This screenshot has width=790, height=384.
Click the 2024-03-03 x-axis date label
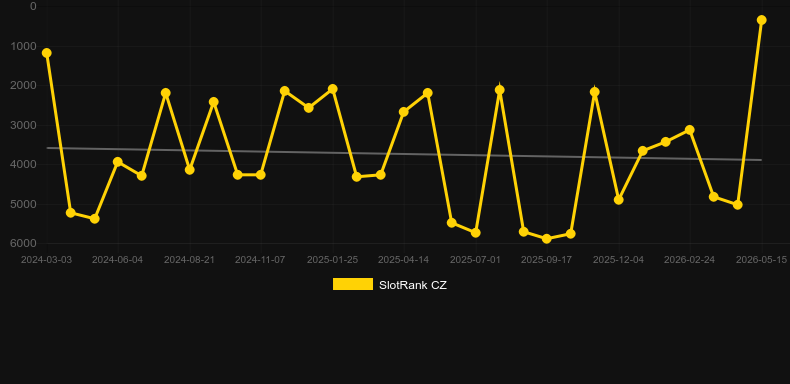click(x=46, y=260)
